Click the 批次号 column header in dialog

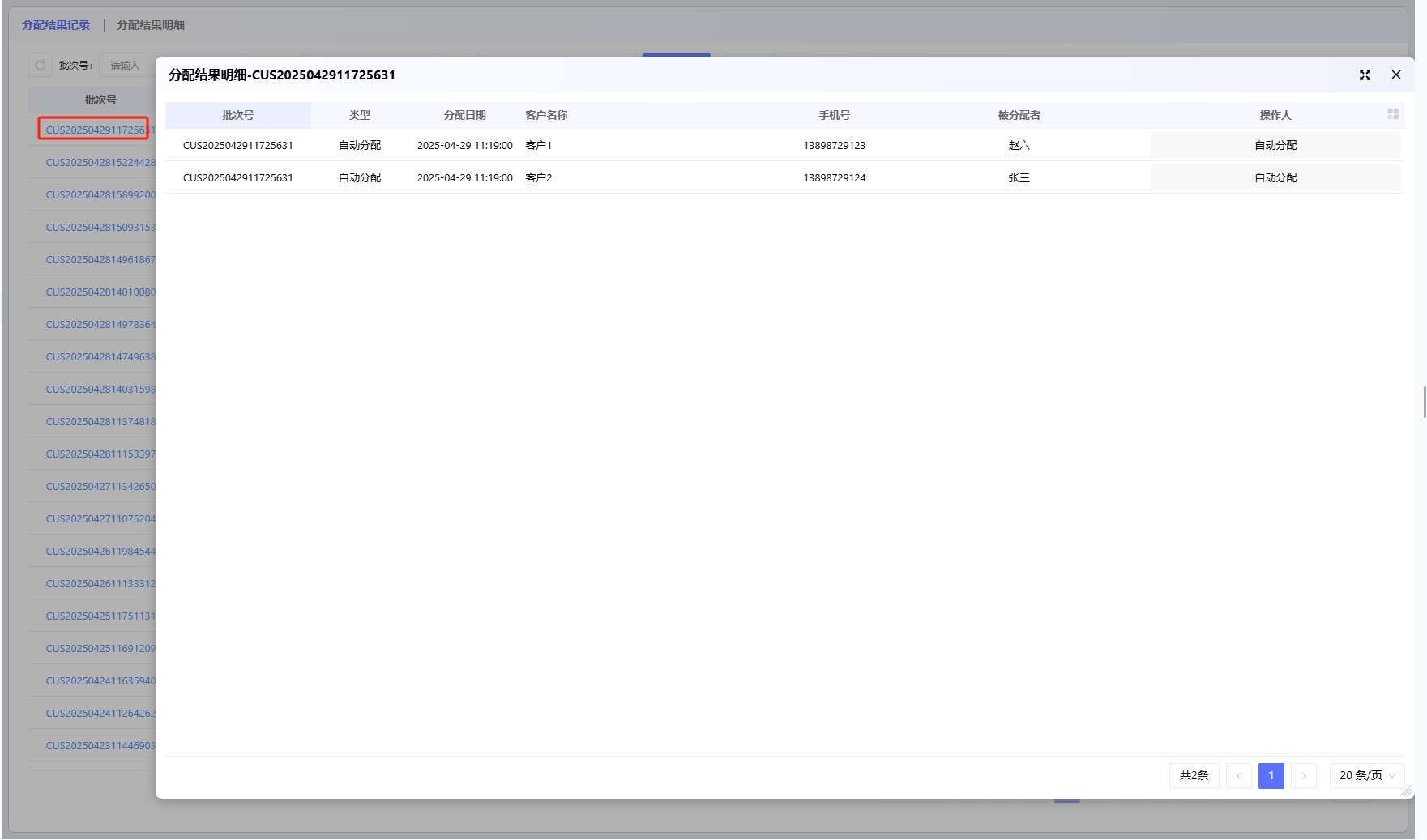(237, 115)
